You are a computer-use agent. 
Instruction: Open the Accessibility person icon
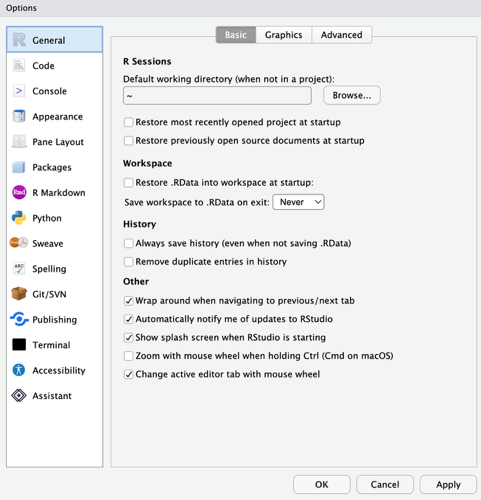[19, 370]
